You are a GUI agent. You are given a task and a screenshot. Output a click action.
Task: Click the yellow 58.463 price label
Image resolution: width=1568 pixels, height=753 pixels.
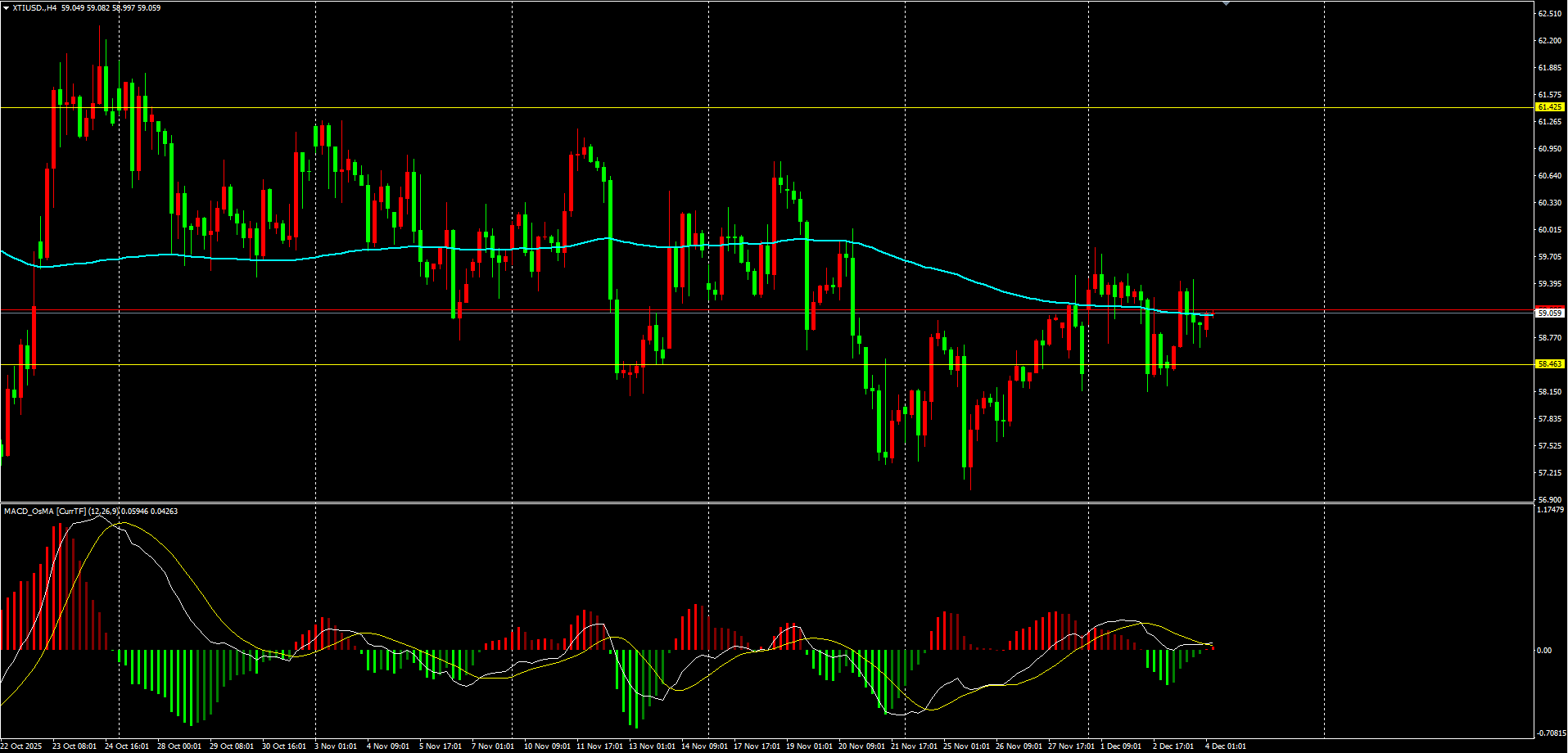point(1550,364)
